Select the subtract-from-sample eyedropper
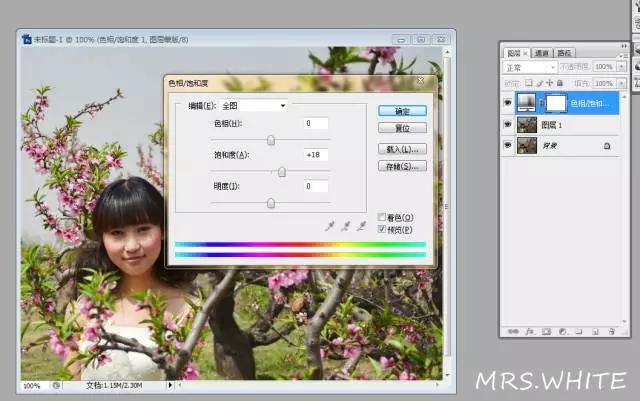The height and width of the screenshot is (401, 640). [x=362, y=227]
